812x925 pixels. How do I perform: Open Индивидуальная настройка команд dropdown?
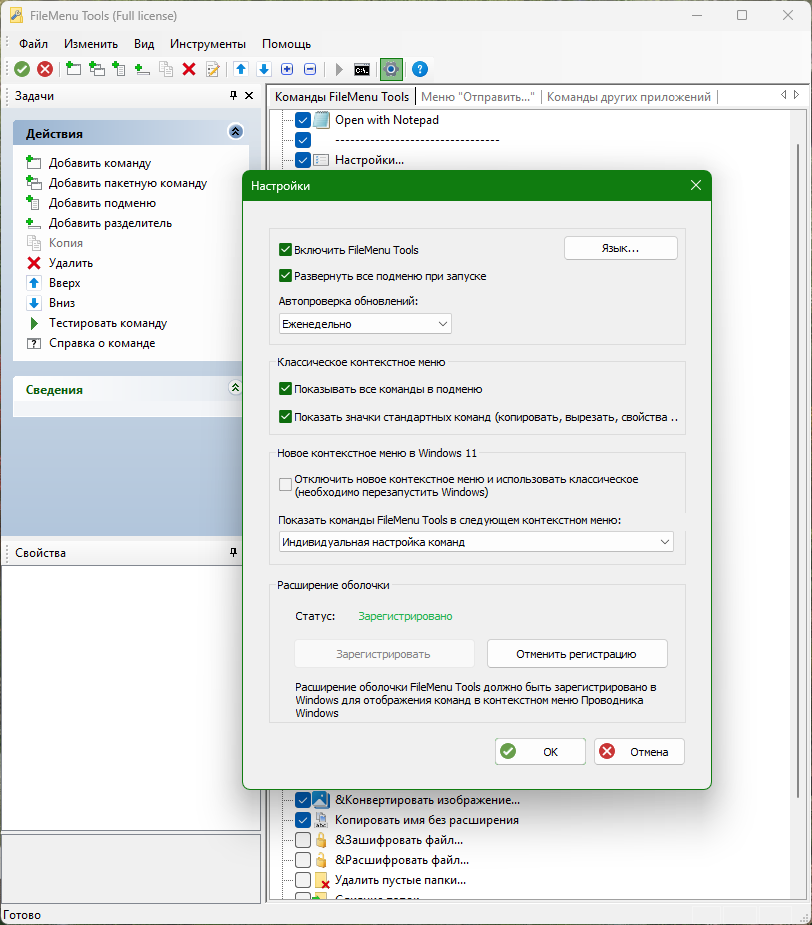[476, 542]
